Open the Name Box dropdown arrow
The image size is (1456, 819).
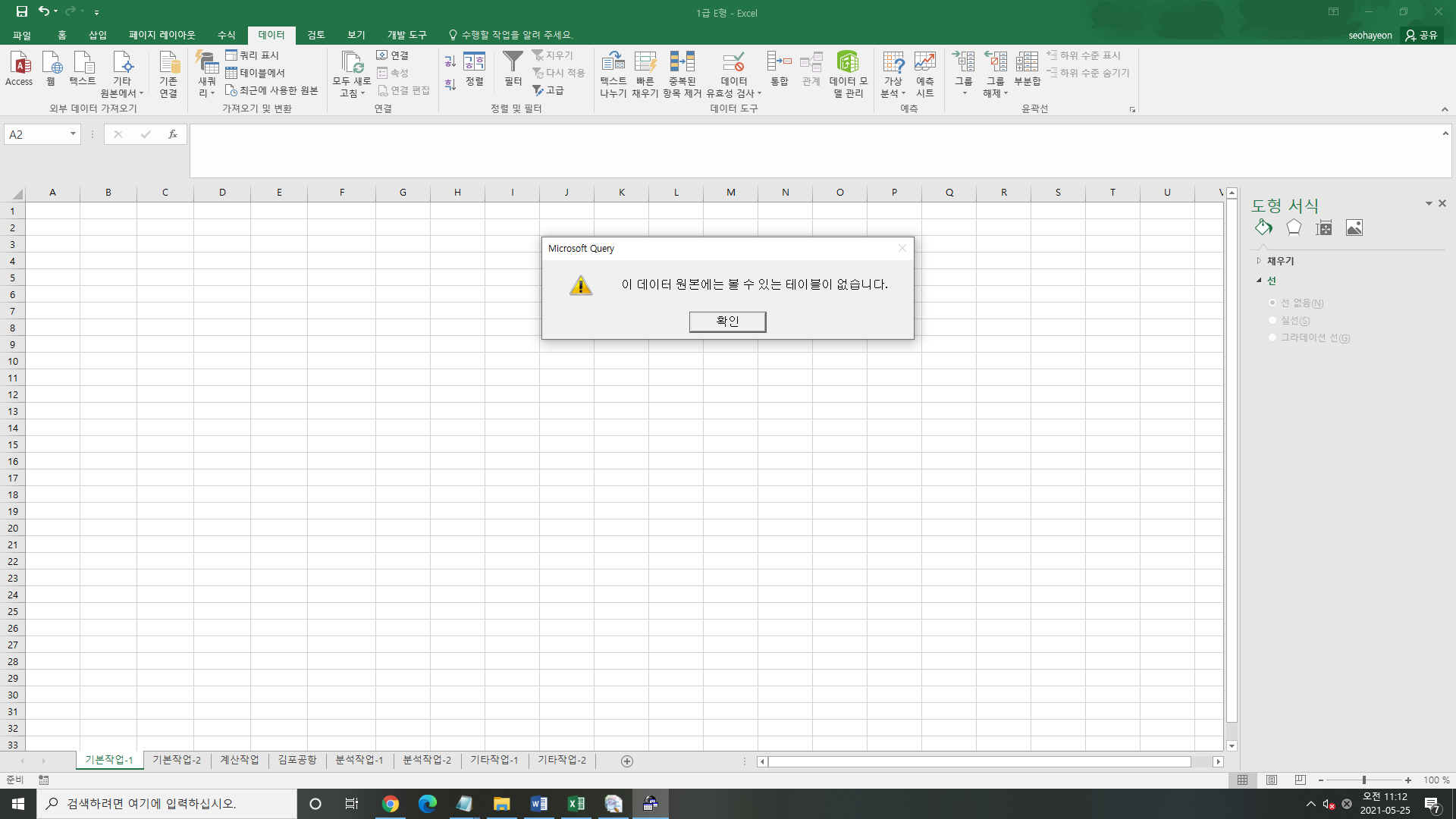[73, 134]
